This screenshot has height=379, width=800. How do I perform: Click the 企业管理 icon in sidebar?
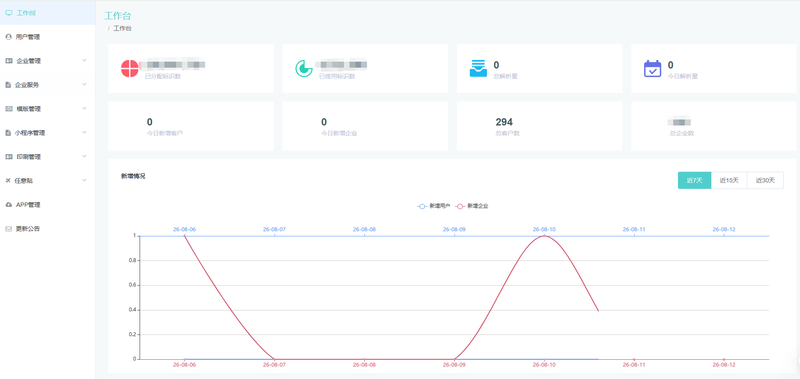8,61
